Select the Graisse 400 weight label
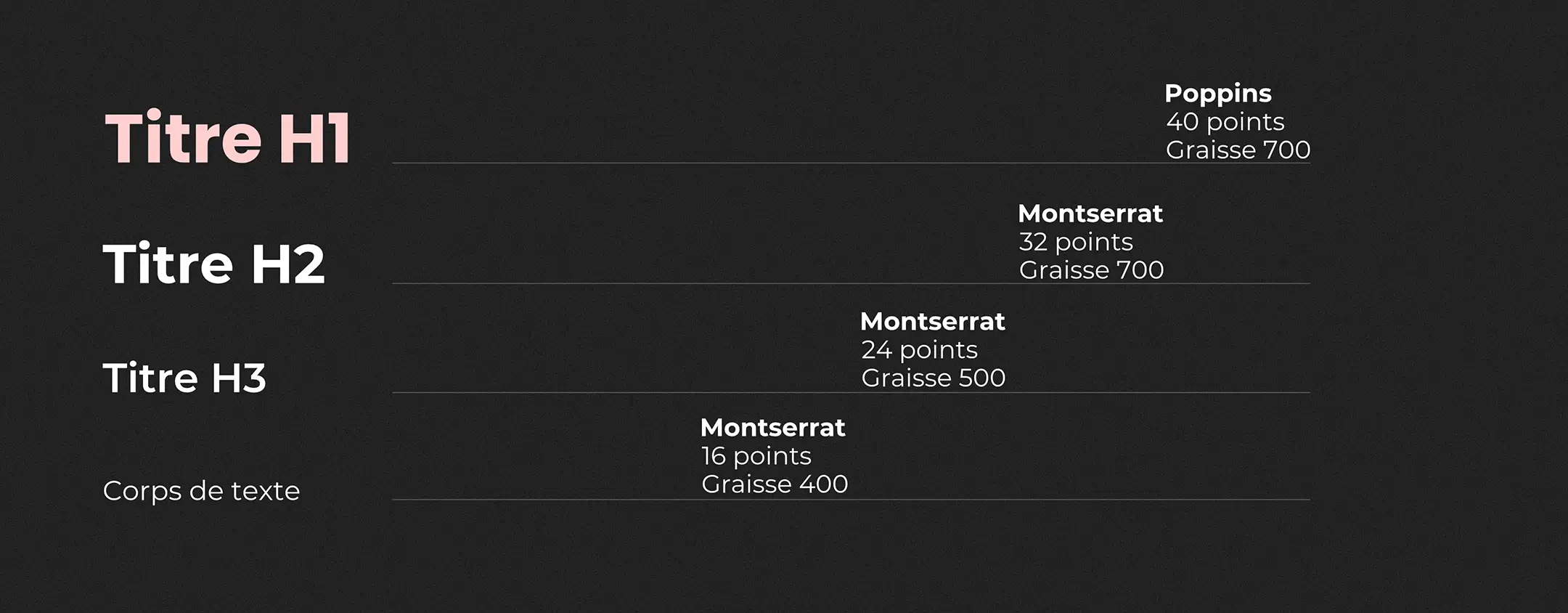This screenshot has height=613, width=1568. coord(775,484)
